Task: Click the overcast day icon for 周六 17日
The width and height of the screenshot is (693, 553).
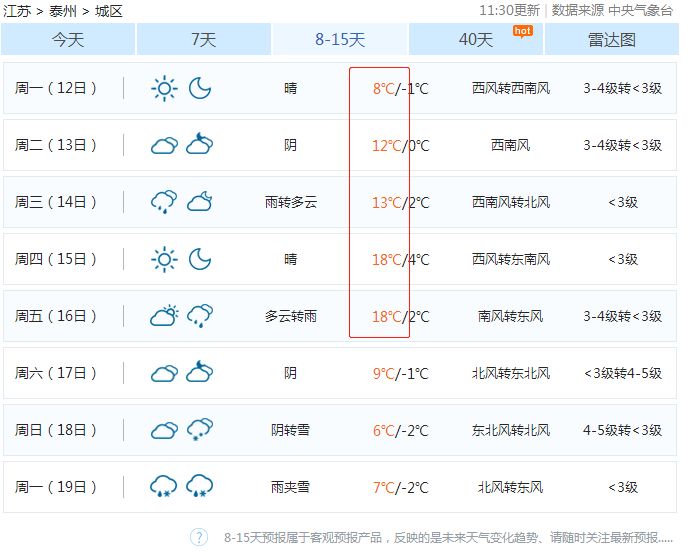Action: 164,373
